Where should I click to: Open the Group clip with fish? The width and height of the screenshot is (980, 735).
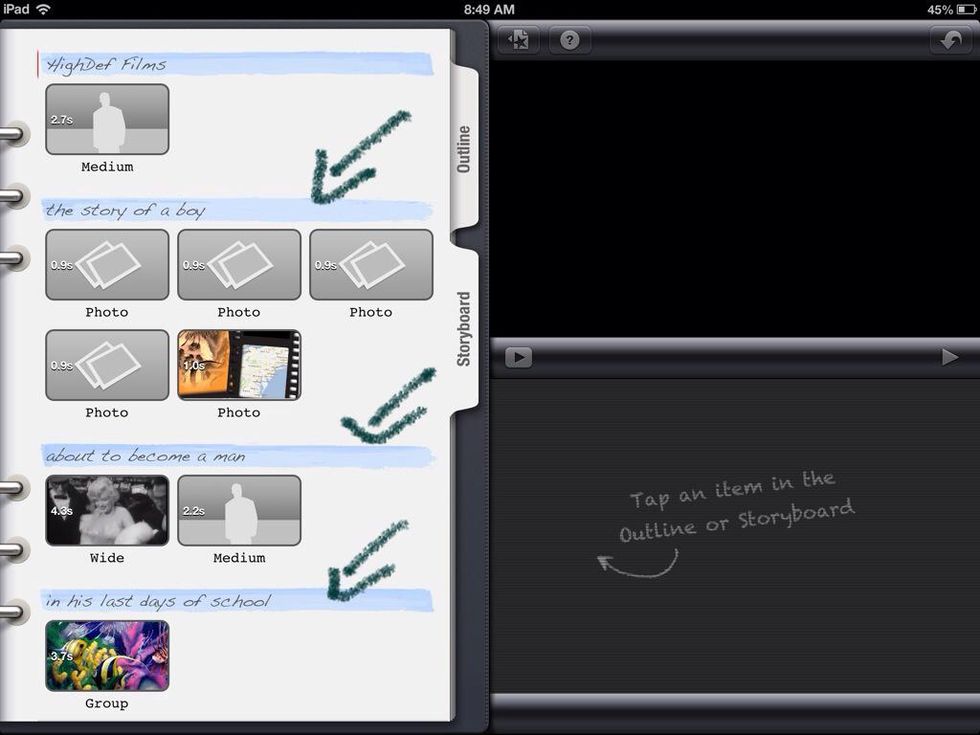click(107, 655)
